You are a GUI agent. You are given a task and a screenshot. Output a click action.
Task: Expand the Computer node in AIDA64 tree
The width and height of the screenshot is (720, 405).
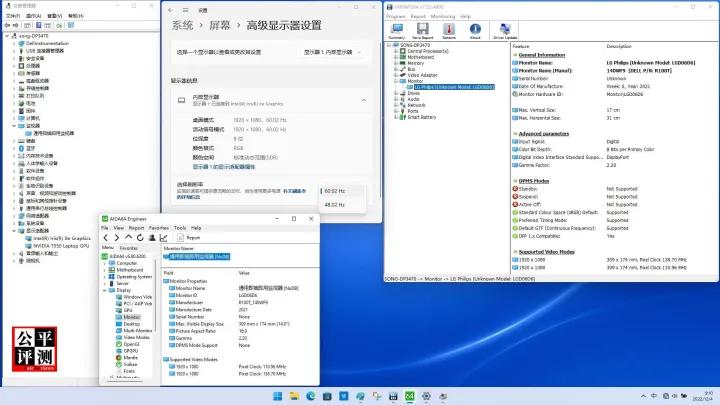[105, 263]
